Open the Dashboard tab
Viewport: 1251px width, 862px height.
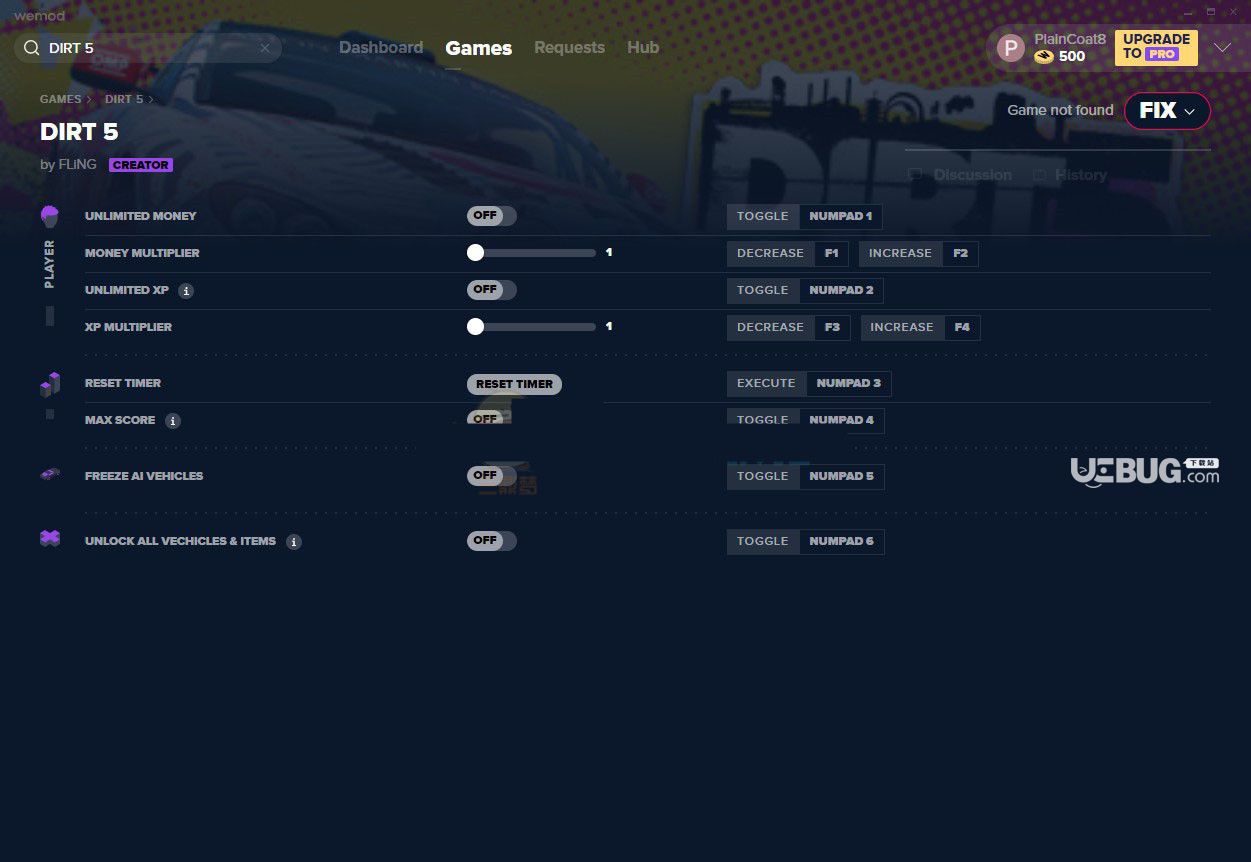coord(381,47)
